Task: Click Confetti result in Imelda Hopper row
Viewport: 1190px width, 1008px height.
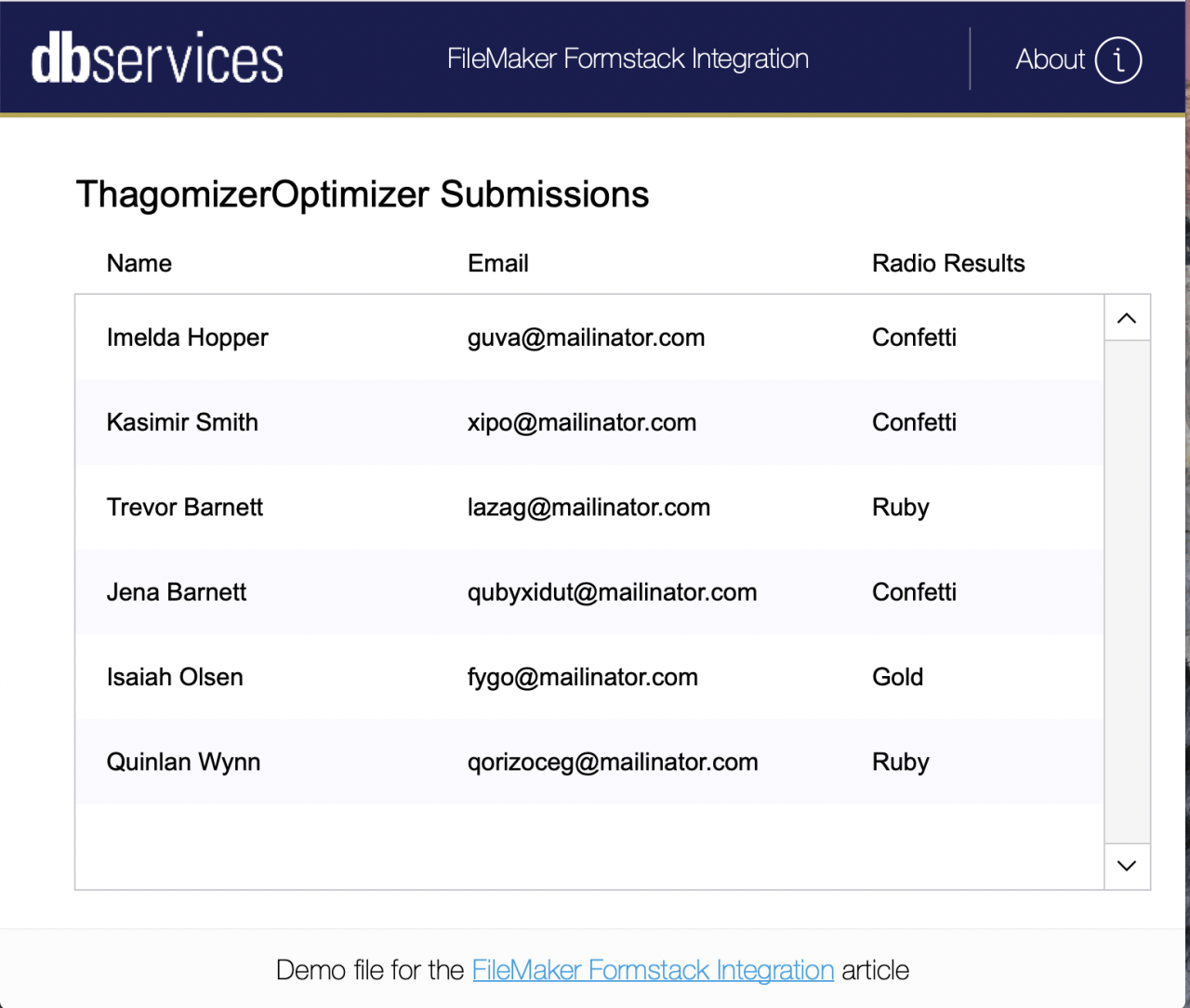Action: [x=914, y=338]
